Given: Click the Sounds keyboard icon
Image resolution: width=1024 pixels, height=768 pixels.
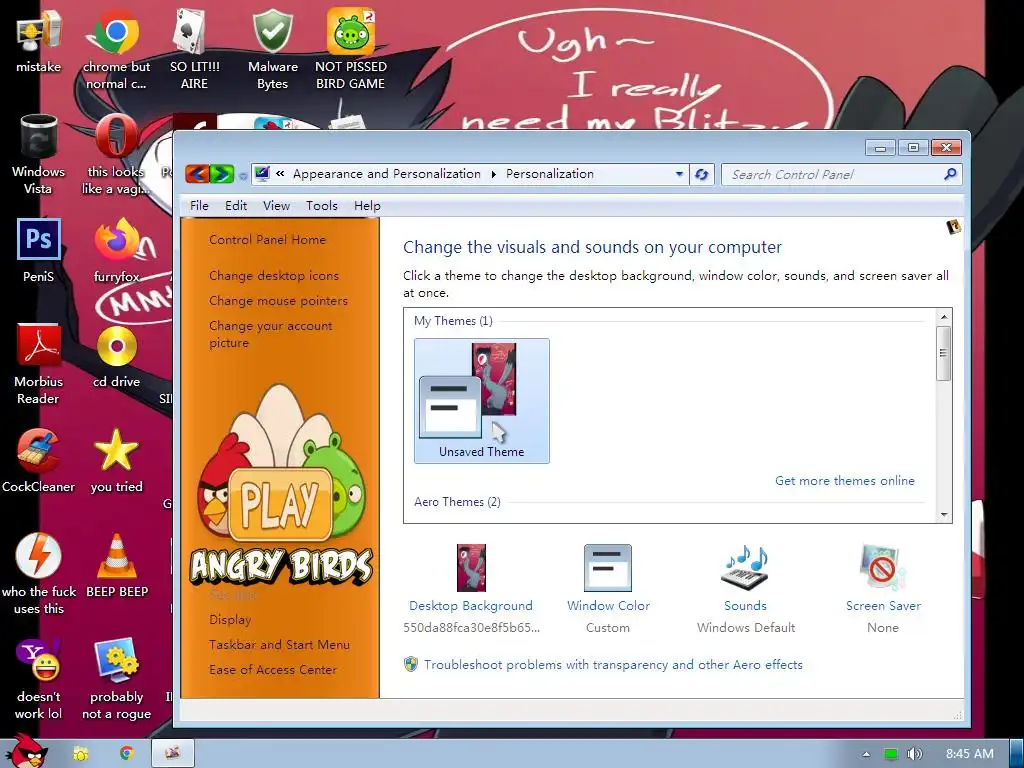Looking at the screenshot, I should coord(745,567).
